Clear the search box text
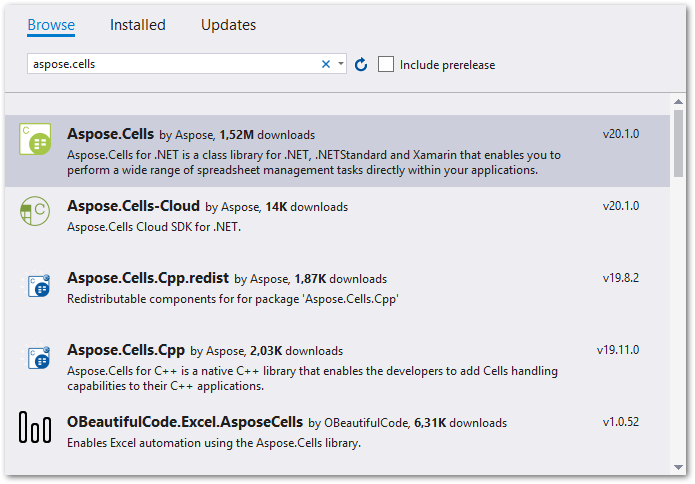 coord(325,64)
